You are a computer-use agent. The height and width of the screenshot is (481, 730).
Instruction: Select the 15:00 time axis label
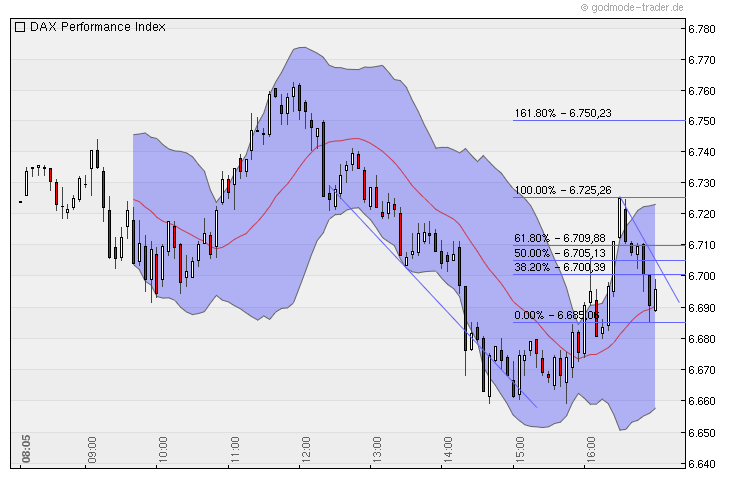(x=519, y=450)
